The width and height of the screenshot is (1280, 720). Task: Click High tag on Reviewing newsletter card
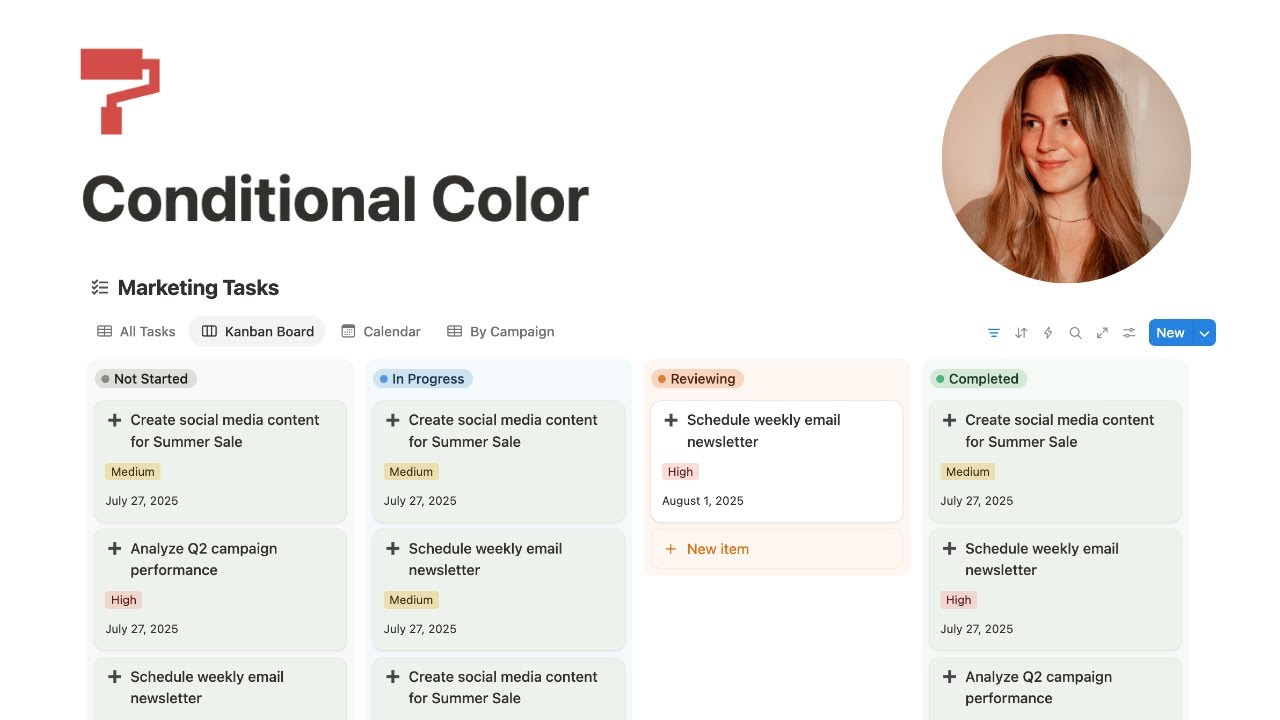click(680, 472)
